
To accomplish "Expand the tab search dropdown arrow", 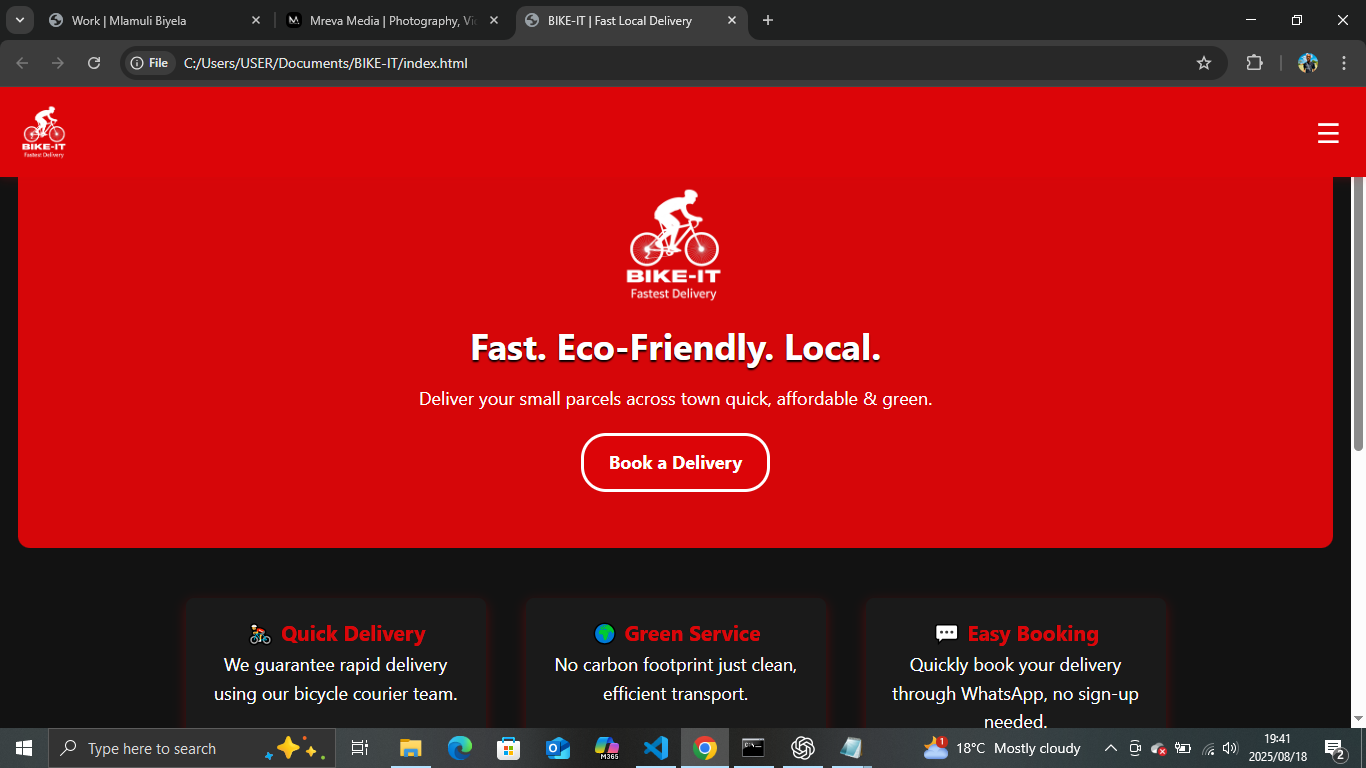I will tap(19, 20).
